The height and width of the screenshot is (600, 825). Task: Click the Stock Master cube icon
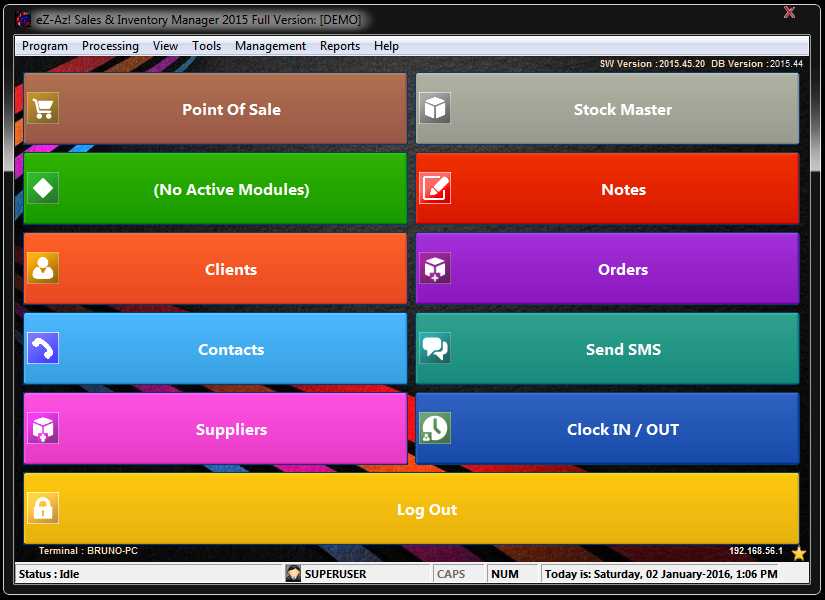[436, 107]
